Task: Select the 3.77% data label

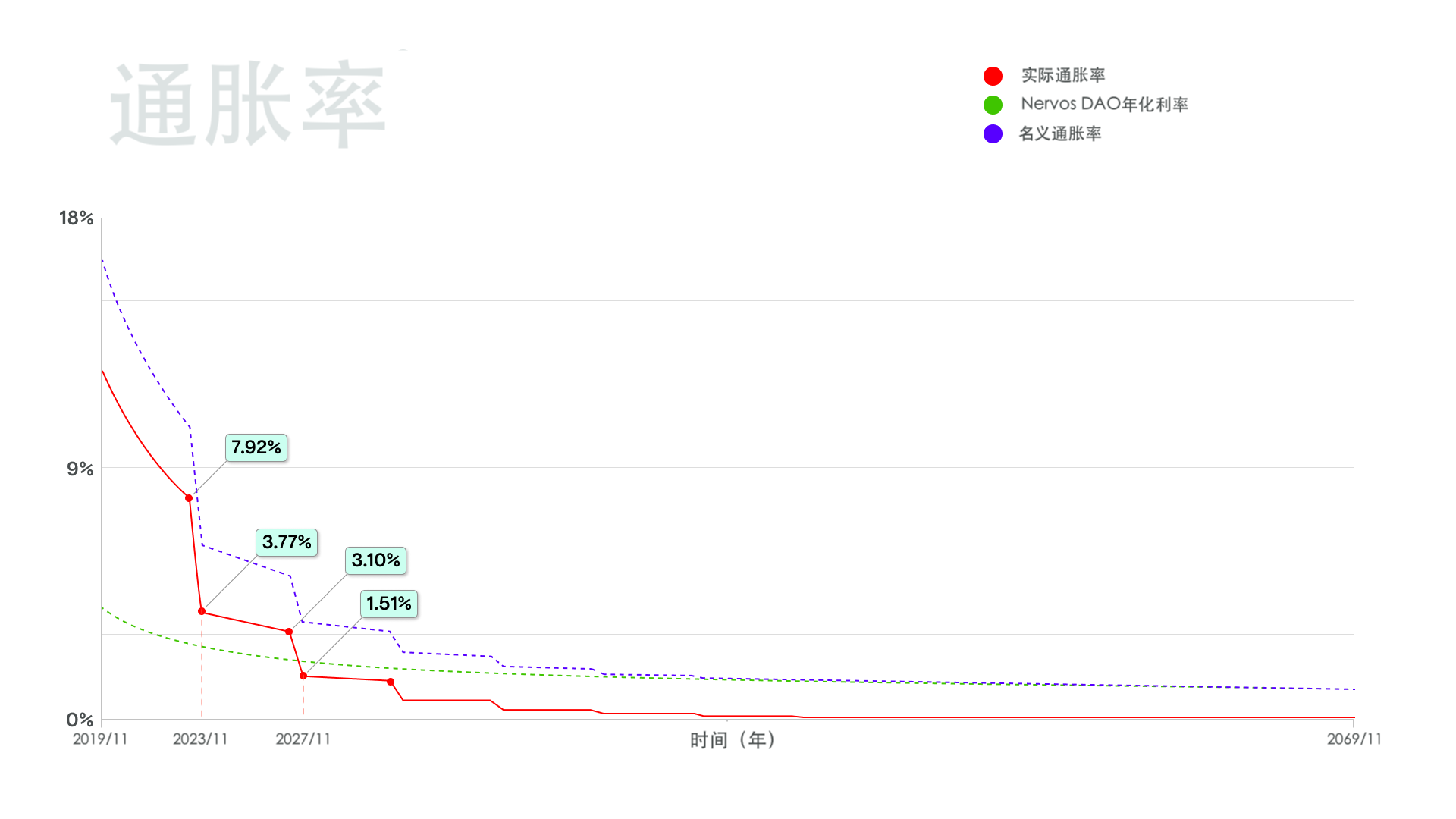Action: [x=287, y=542]
